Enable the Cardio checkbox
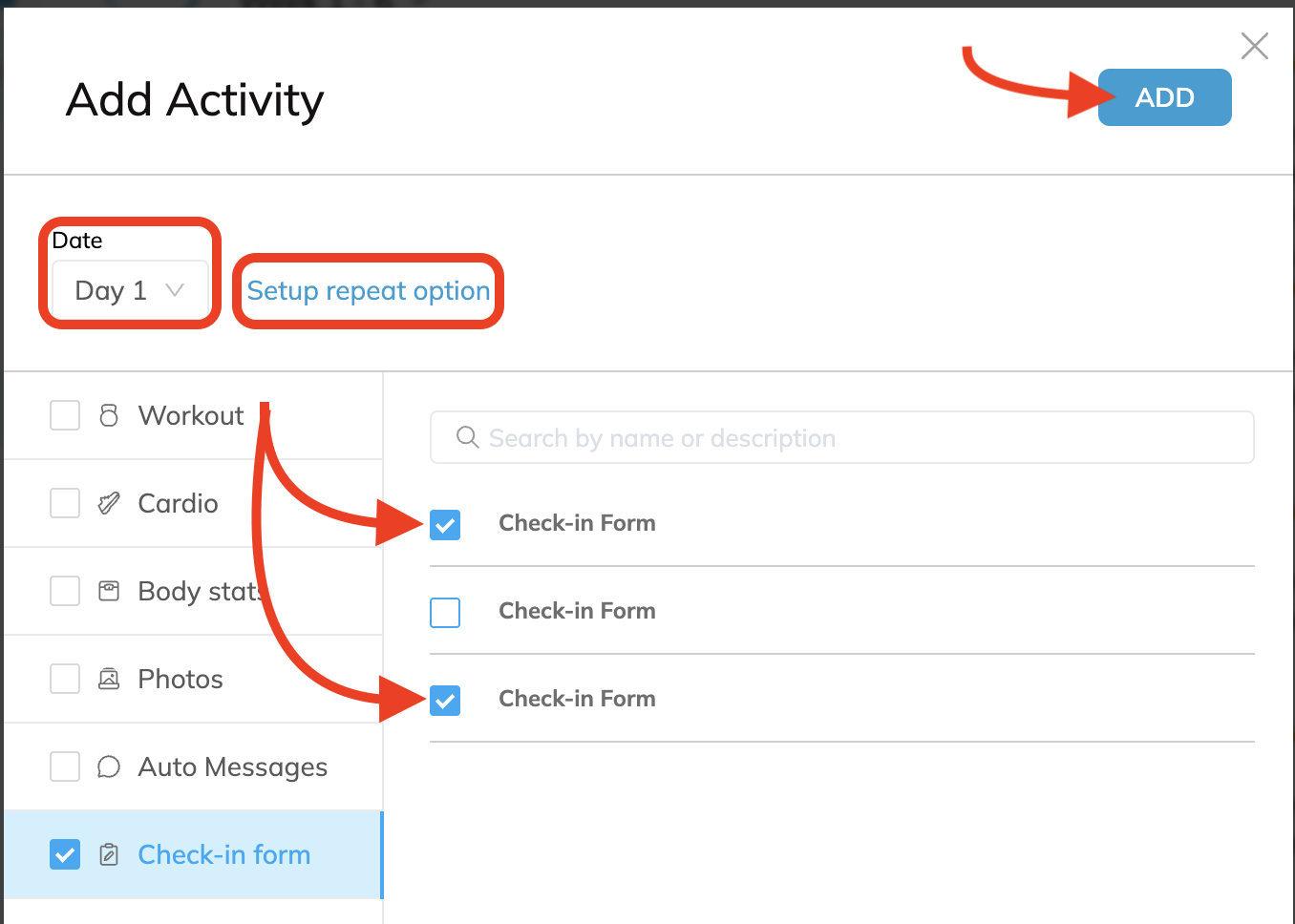Viewport: 1295px width, 924px height. (65, 503)
